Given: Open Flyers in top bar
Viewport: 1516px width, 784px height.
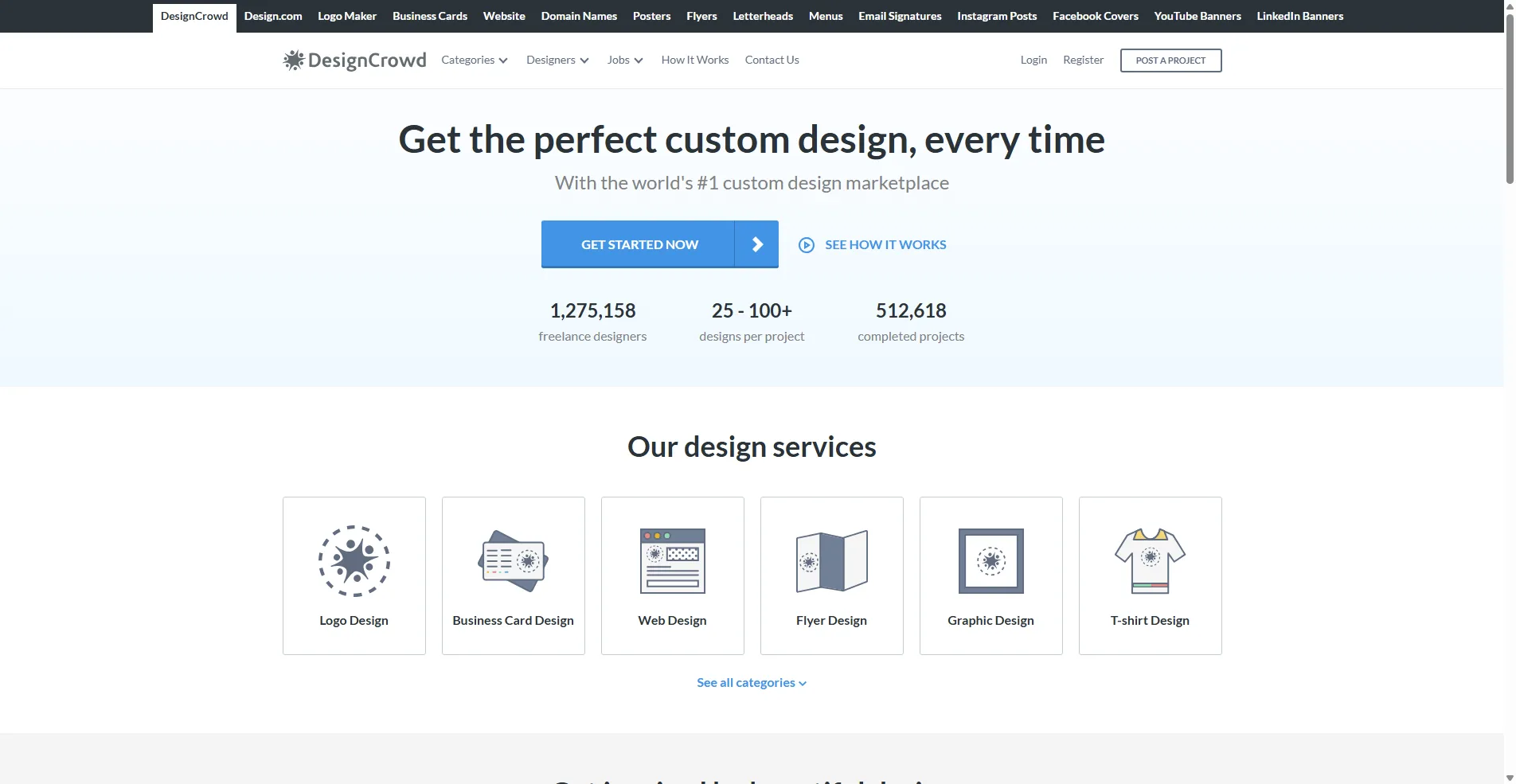Looking at the screenshot, I should [x=701, y=16].
